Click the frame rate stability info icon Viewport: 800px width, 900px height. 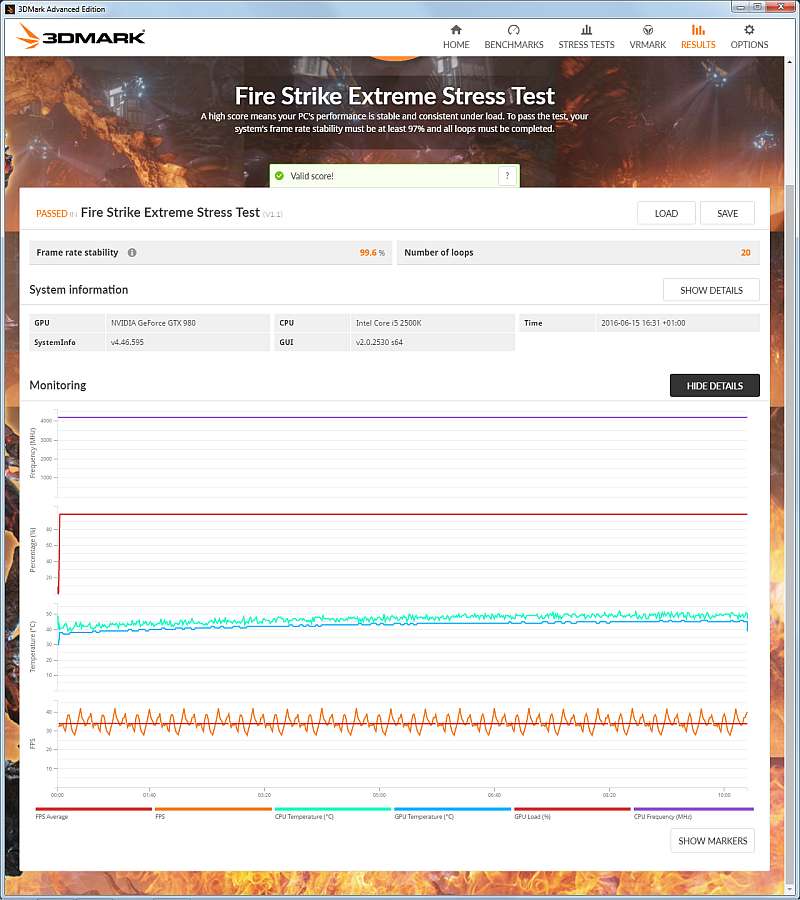132,253
